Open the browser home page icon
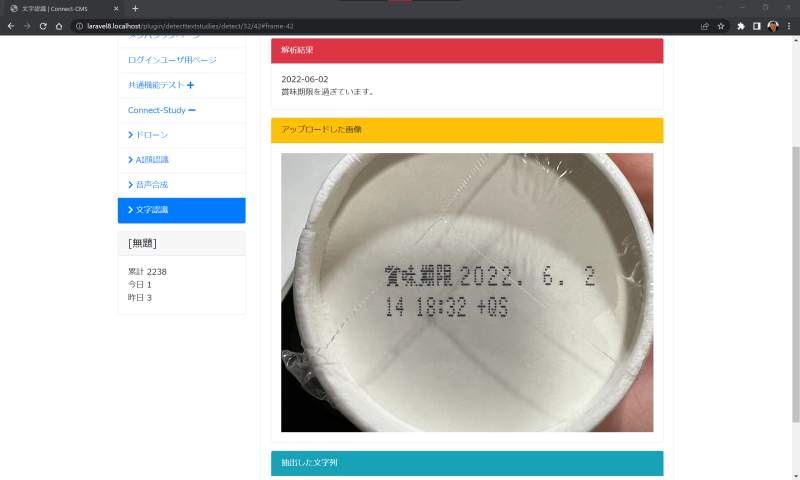Viewport: 800px width, 480px height. pyautogui.click(x=59, y=26)
